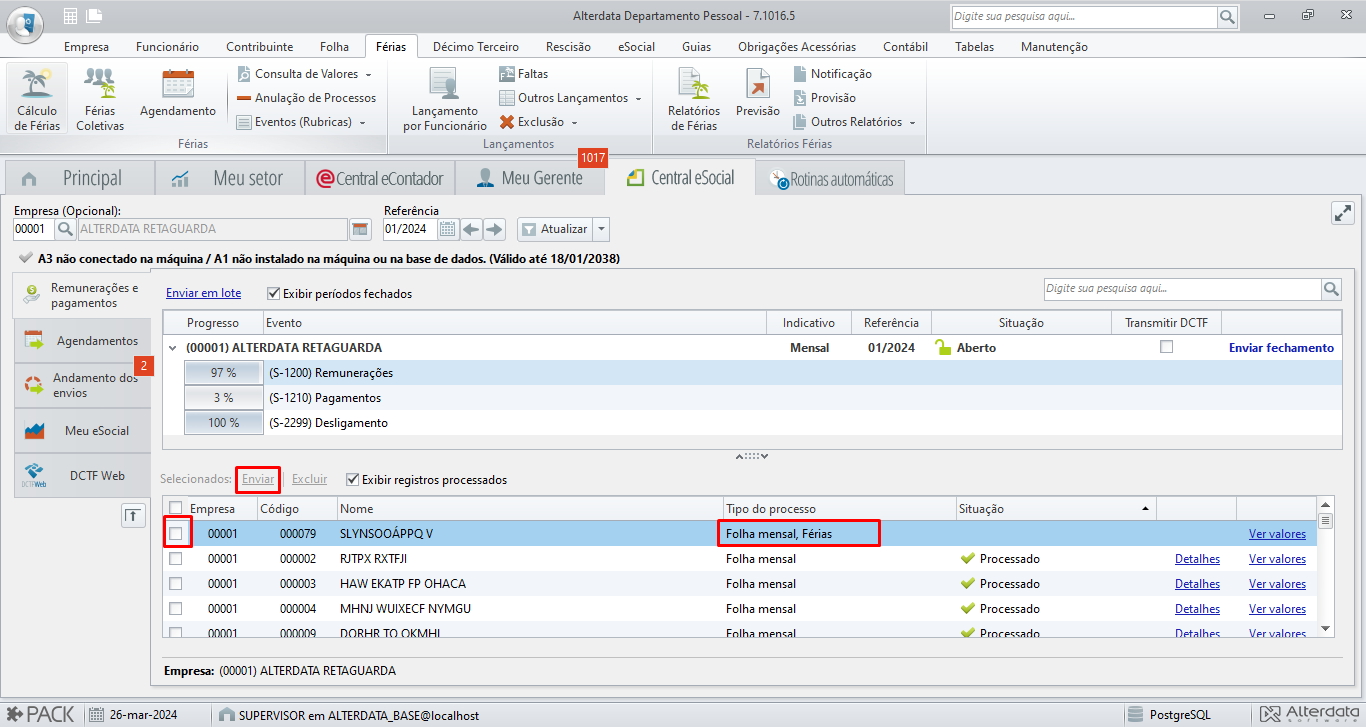Image resolution: width=1366 pixels, height=727 pixels.
Task: Click the Enviar em lote link
Action: point(203,294)
